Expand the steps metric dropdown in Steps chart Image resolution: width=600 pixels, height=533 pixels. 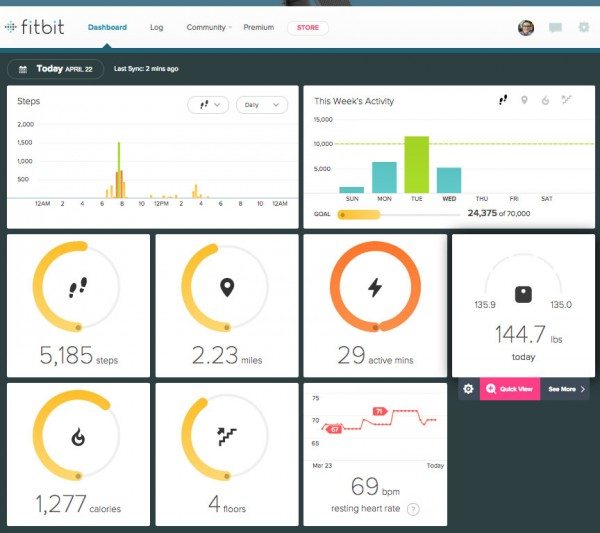point(208,104)
